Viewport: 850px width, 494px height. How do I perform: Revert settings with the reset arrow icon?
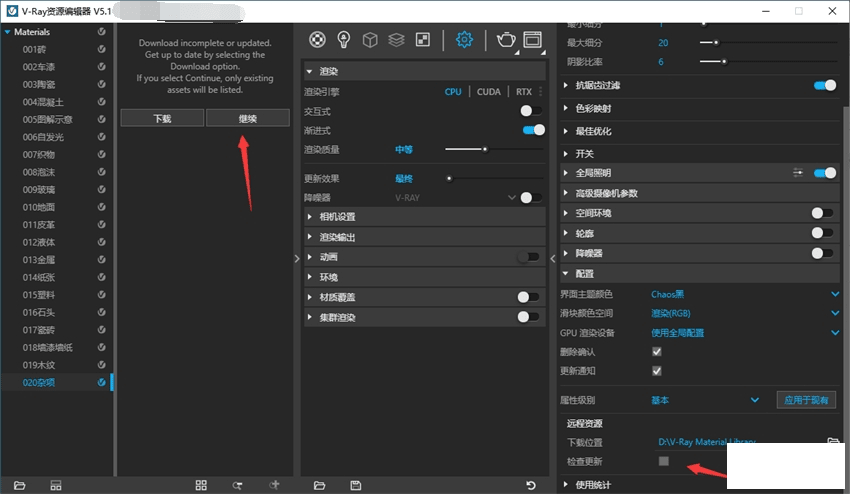click(x=531, y=485)
